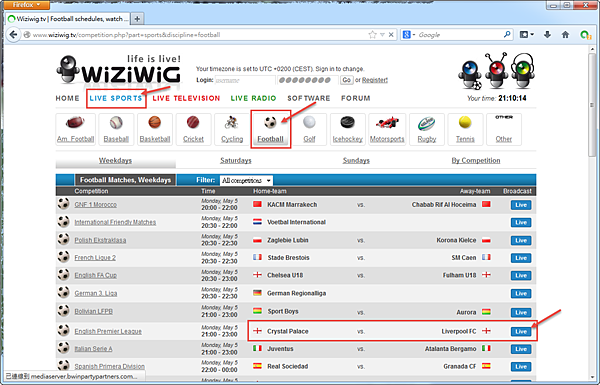600x385 pixels.
Task: Click the blue-eyed robot mascot
Action: [470, 75]
